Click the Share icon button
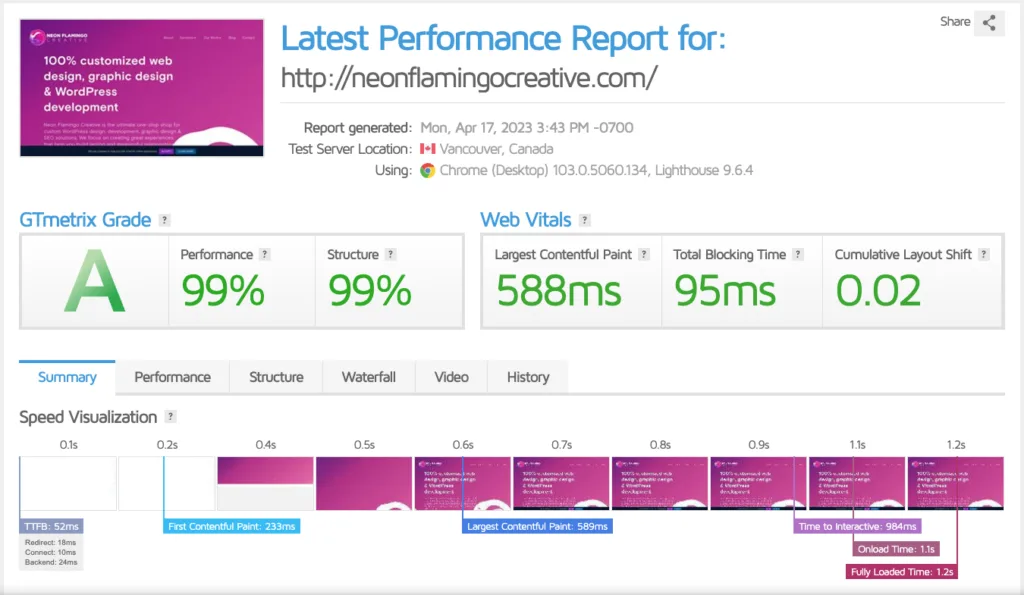The image size is (1024, 595). 989,23
